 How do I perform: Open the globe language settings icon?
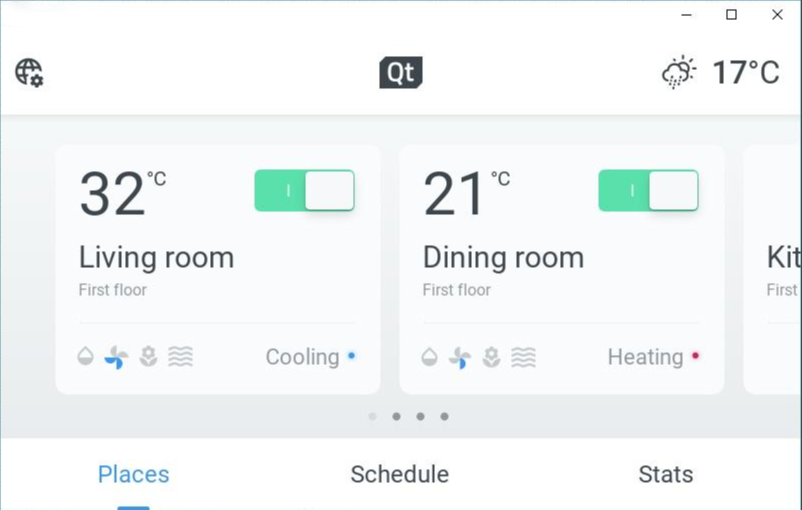29,73
